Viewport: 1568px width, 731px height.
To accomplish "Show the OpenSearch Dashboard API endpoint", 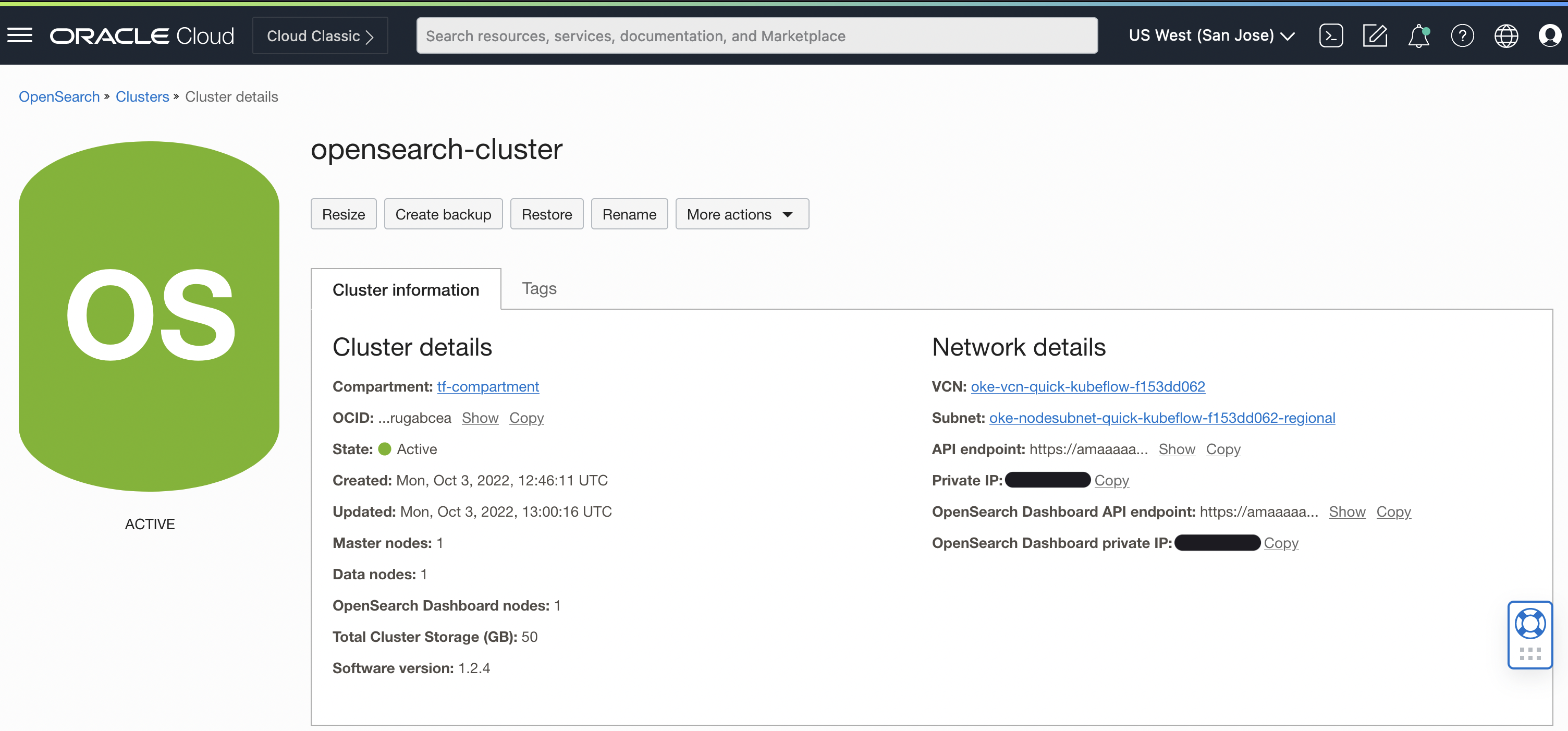I will click(1347, 511).
